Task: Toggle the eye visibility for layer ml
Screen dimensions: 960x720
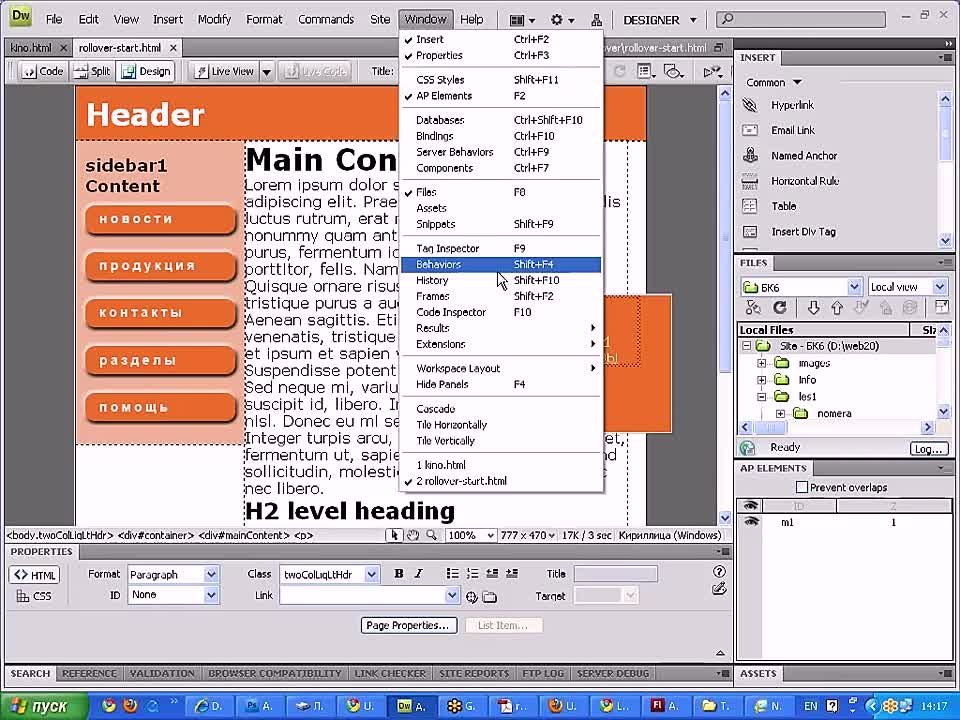Action: point(751,523)
